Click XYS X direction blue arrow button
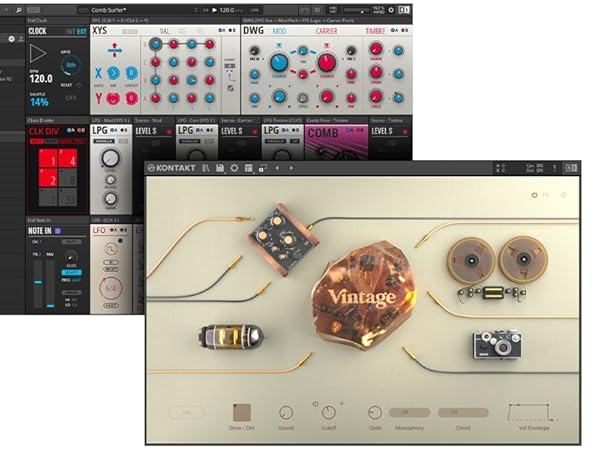Screen dimensions: 600x450 113,73
